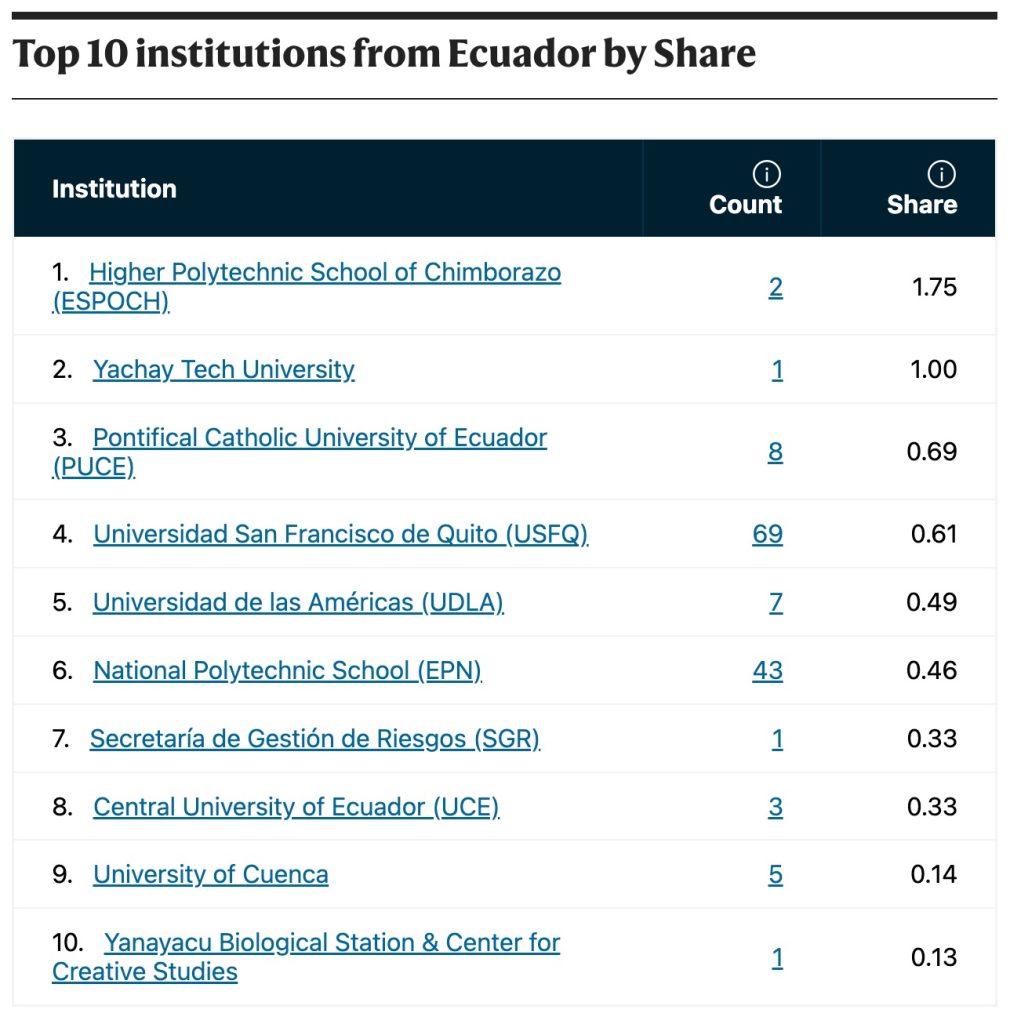Click count 43 for EPN
This screenshot has height=1024, width=1010.
[x=767, y=671]
